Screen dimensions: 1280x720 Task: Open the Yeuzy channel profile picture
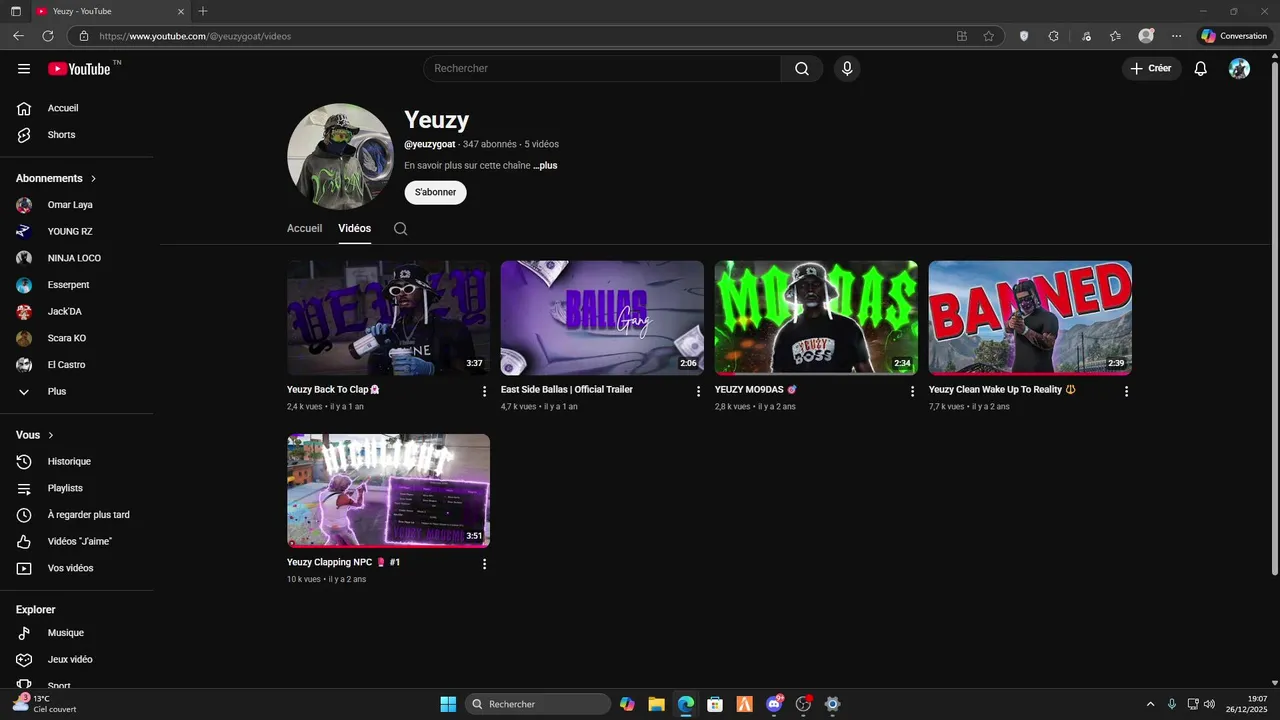click(x=340, y=156)
